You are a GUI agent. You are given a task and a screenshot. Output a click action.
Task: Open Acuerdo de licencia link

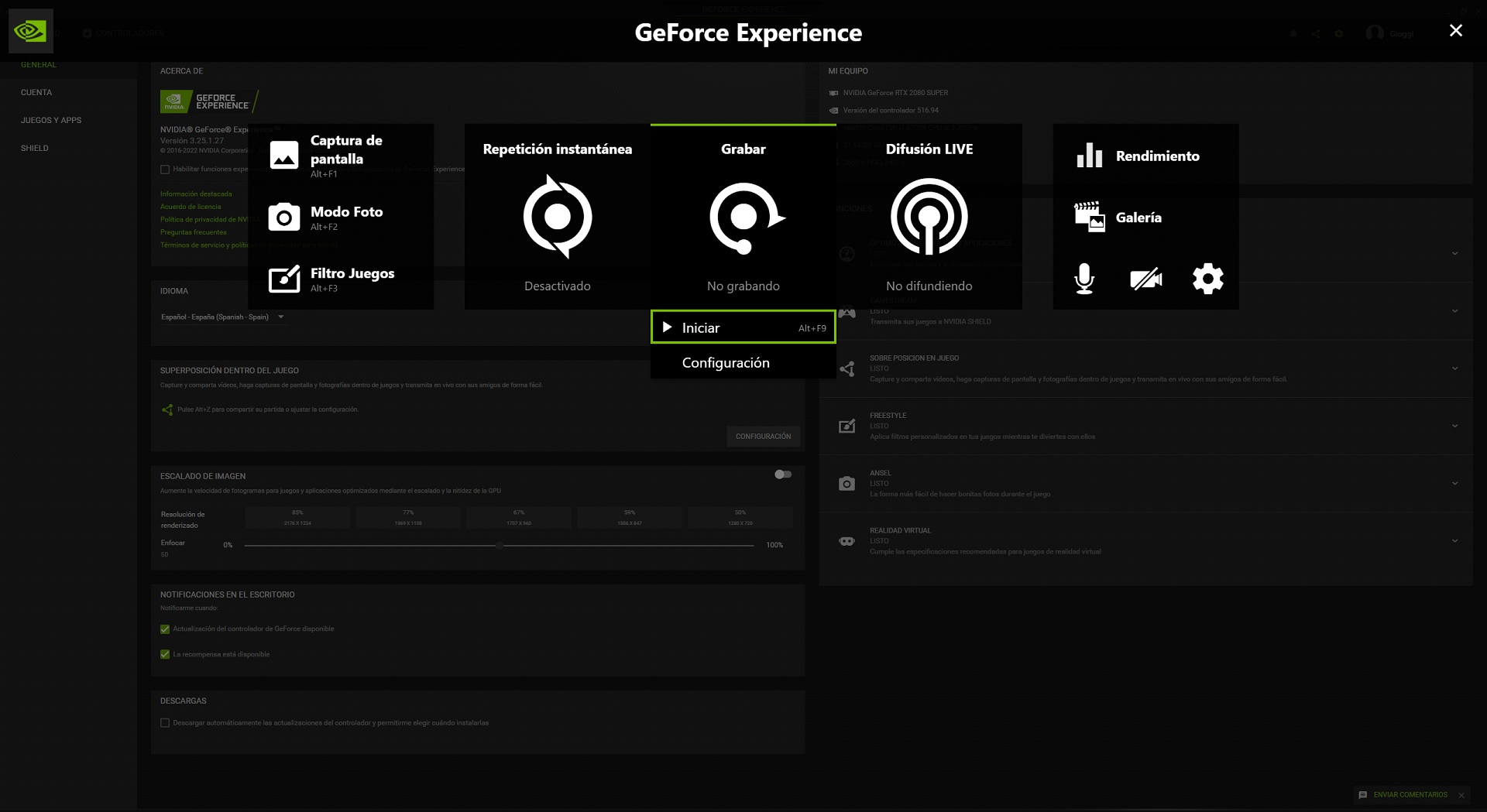[x=191, y=207]
